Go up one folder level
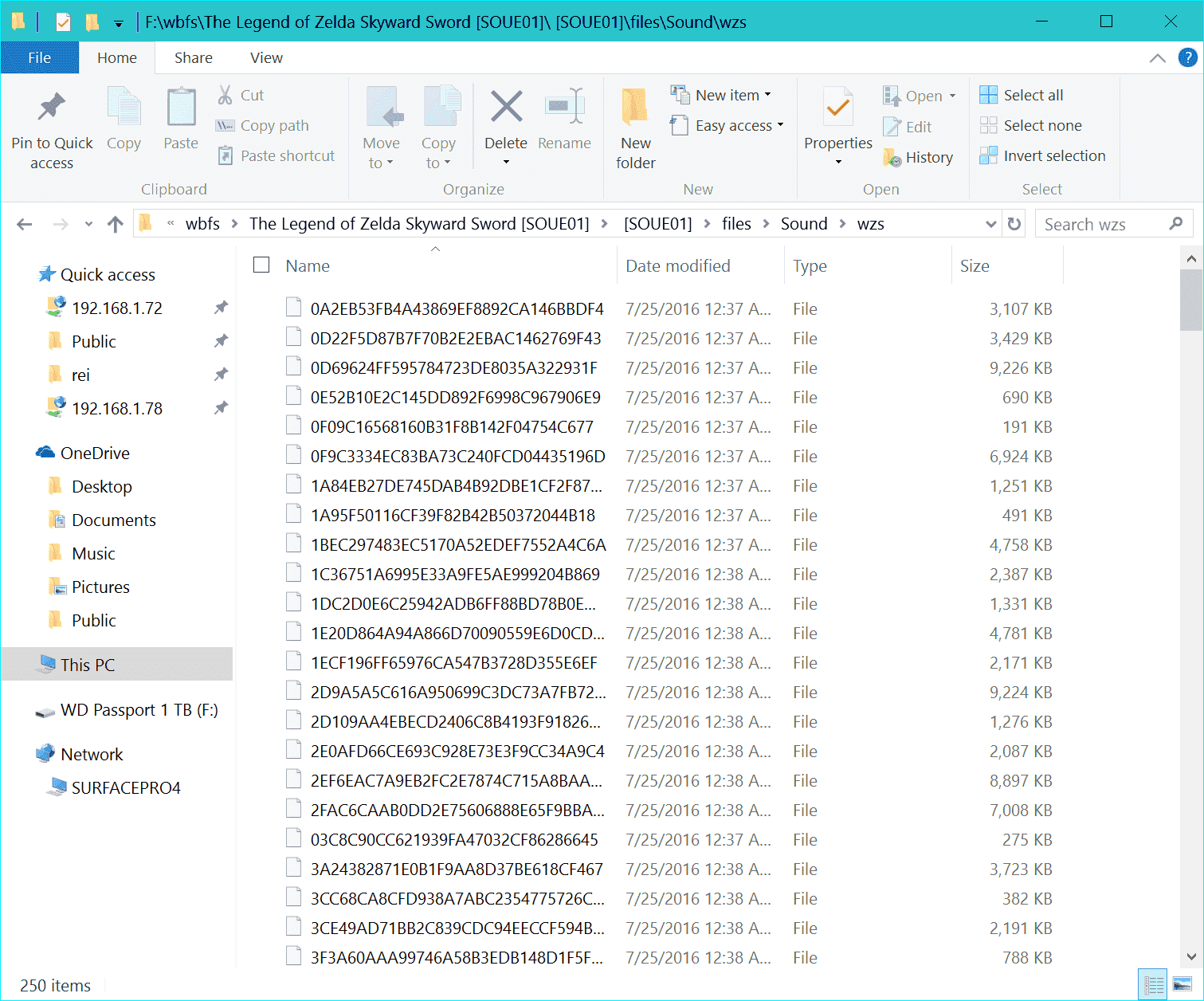This screenshot has width=1204, height=1001. point(116,224)
